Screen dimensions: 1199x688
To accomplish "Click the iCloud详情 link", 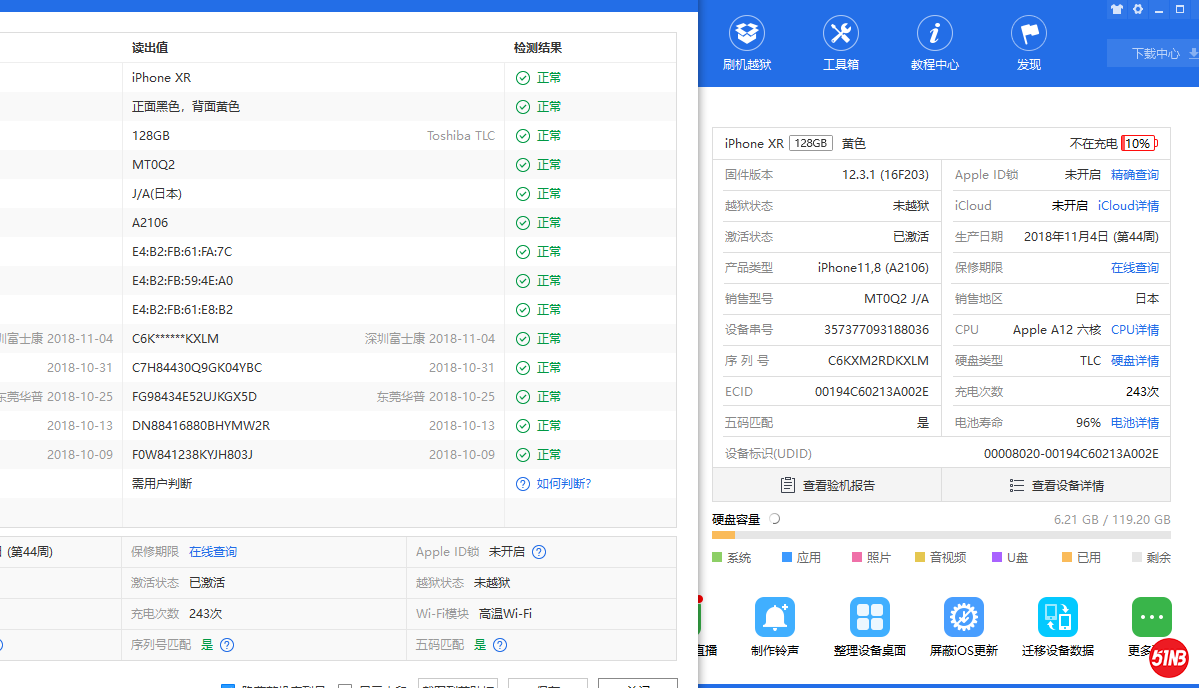I will pyautogui.click(x=1128, y=206).
